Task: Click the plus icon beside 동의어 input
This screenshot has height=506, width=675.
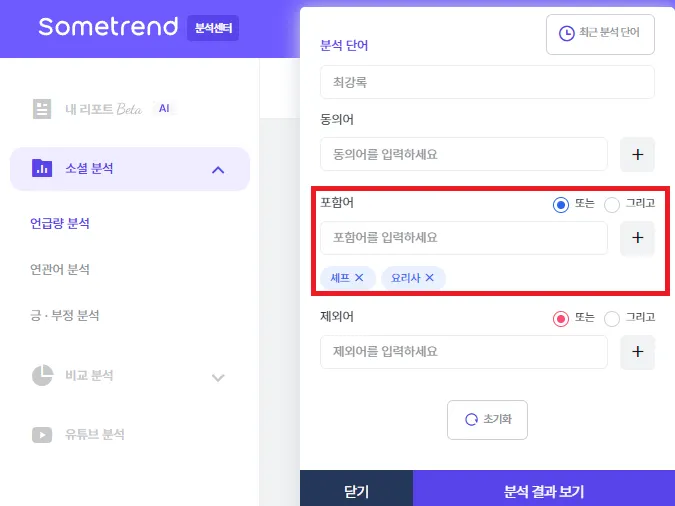Action: pos(638,154)
